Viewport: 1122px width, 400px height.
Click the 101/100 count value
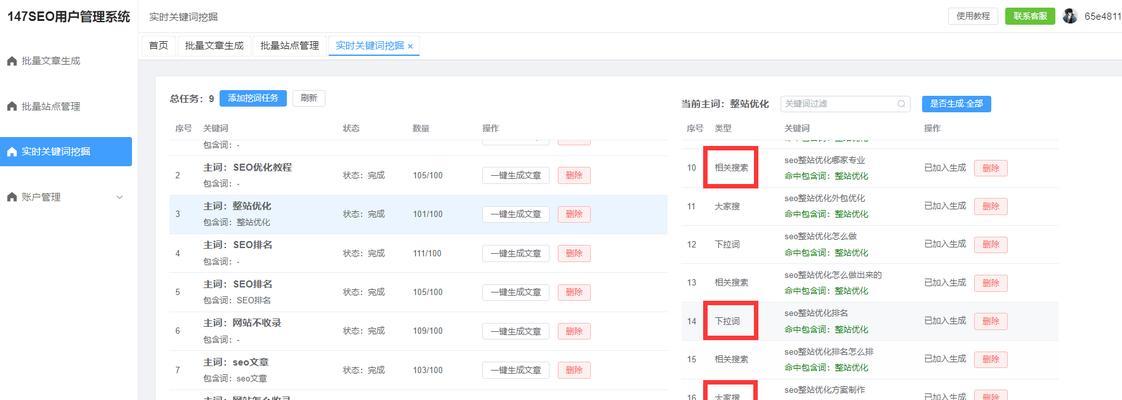click(427, 214)
